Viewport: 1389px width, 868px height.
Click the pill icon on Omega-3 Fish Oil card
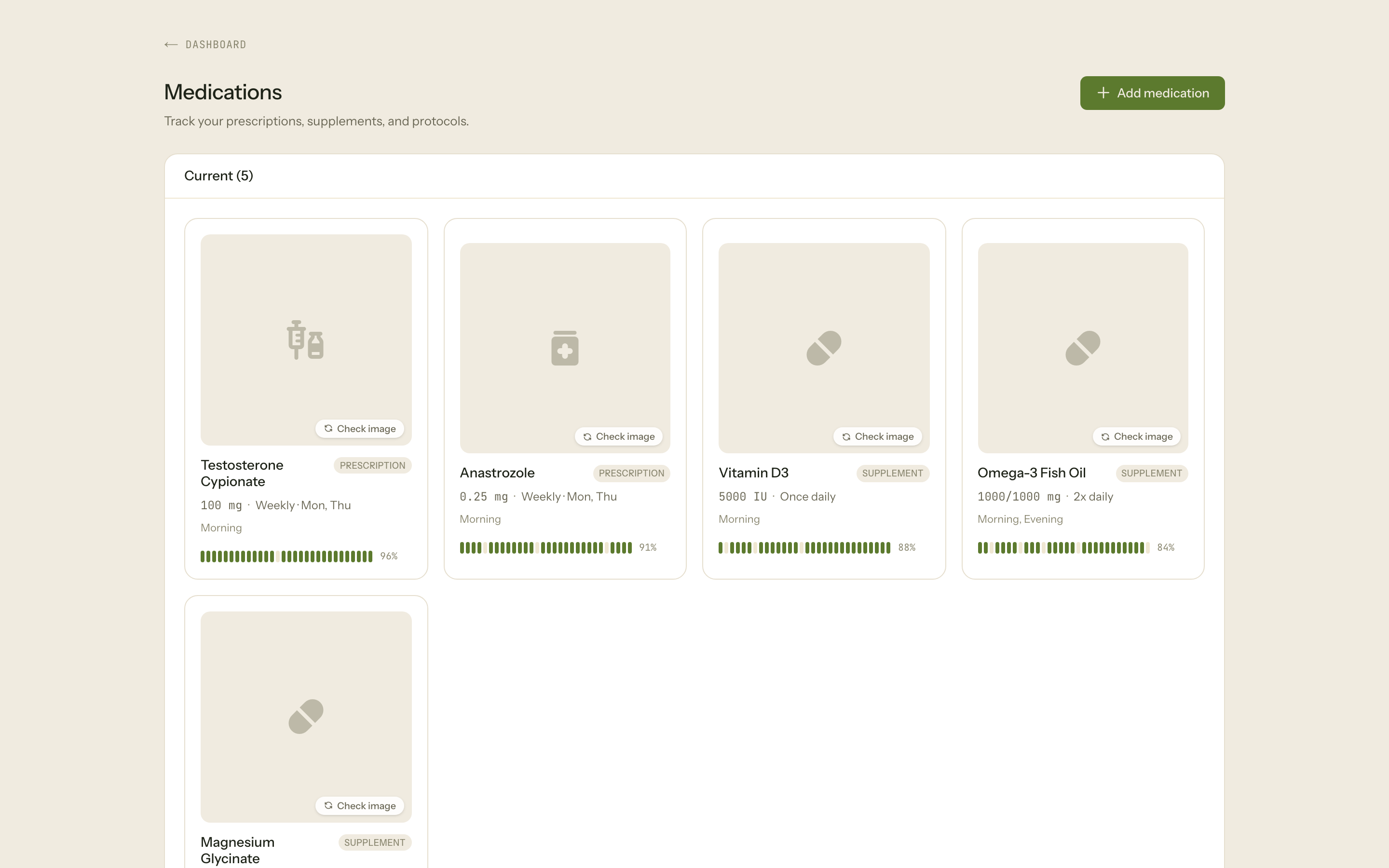pyautogui.click(x=1082, y=348)
